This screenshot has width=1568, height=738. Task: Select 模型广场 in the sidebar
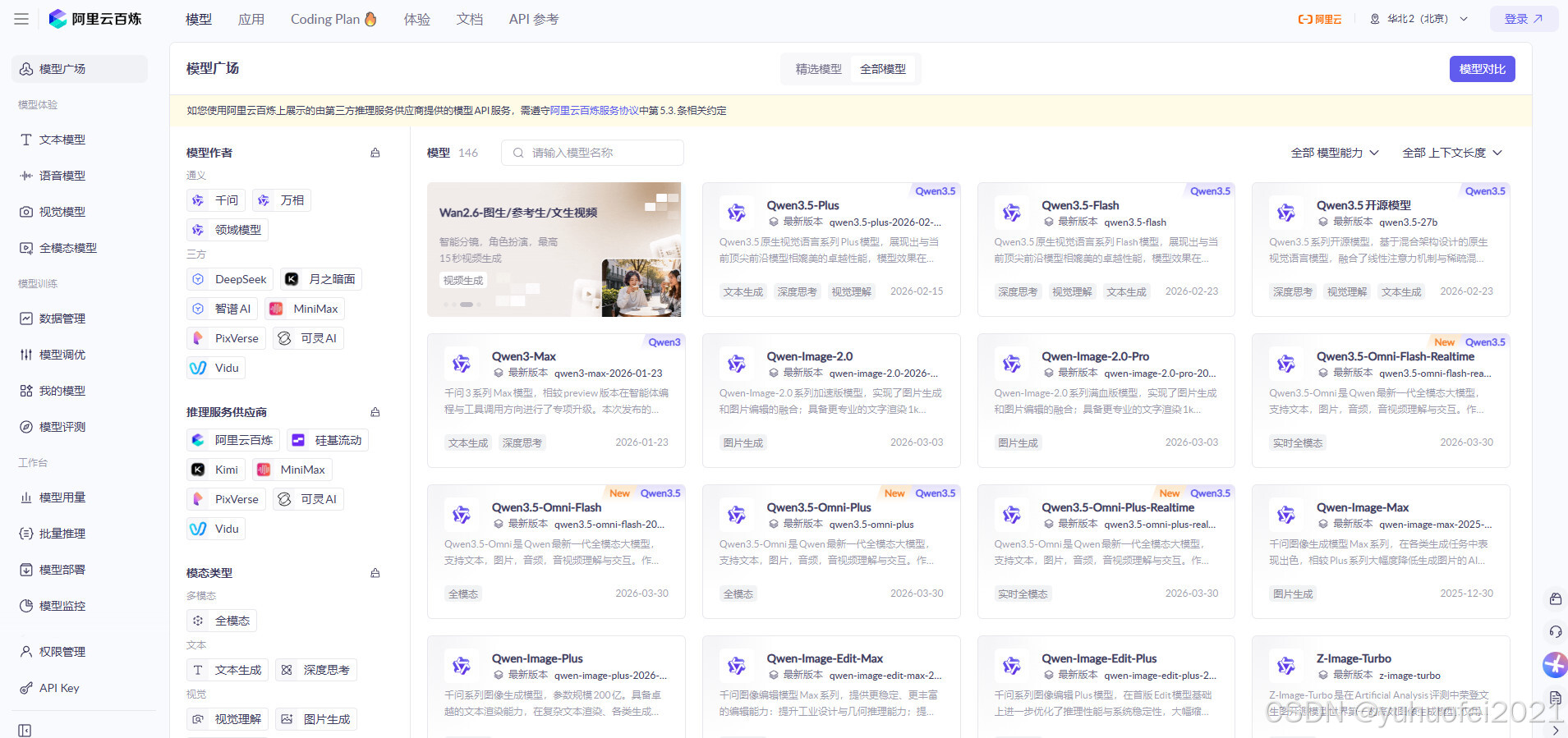80,69
